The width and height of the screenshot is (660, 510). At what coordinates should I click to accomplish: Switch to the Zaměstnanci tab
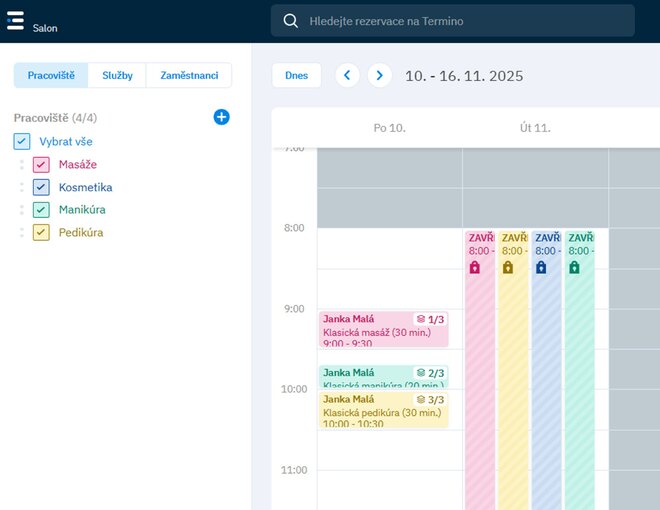(x=189, y=75)
